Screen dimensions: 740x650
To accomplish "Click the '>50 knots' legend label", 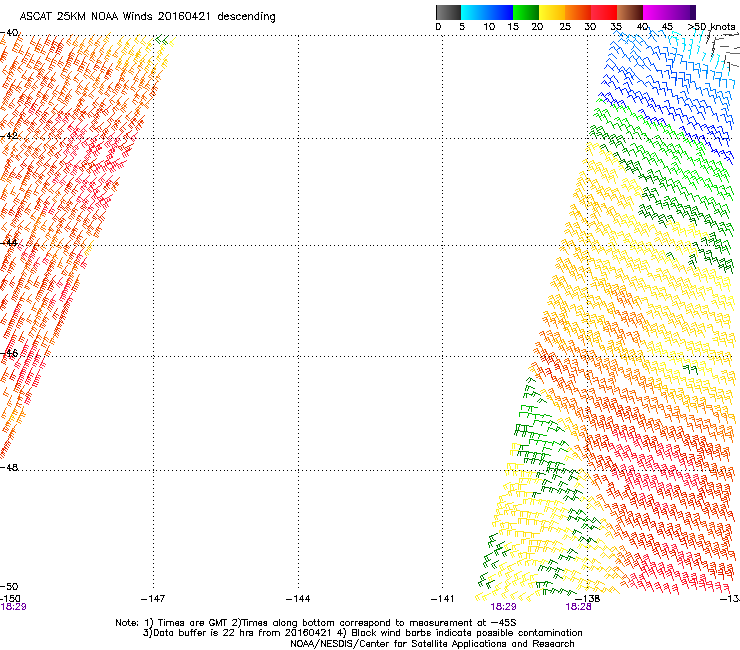I will [x=711, y=27].
